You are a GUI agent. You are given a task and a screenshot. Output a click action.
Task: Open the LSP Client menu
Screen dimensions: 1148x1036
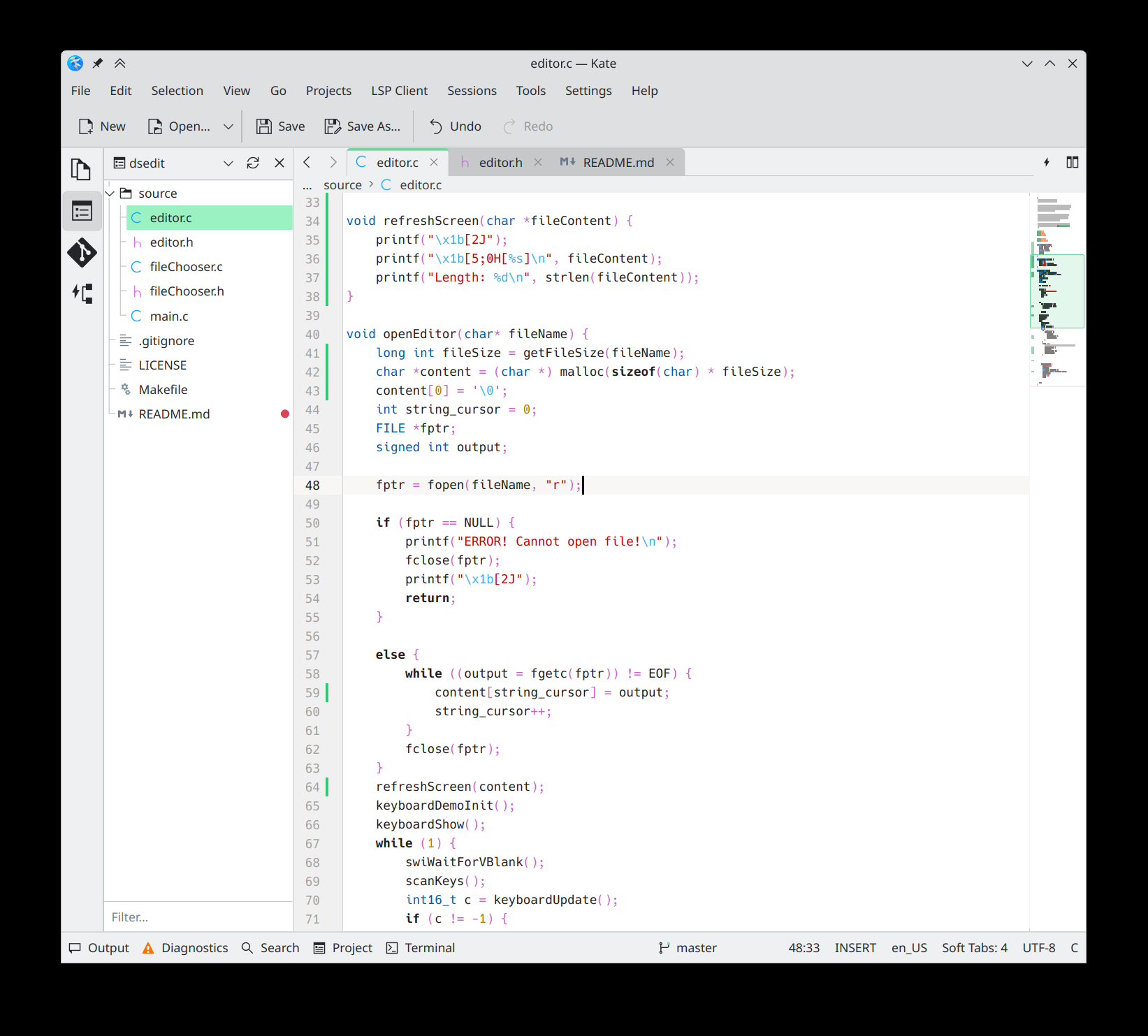[x=399, y=91]
